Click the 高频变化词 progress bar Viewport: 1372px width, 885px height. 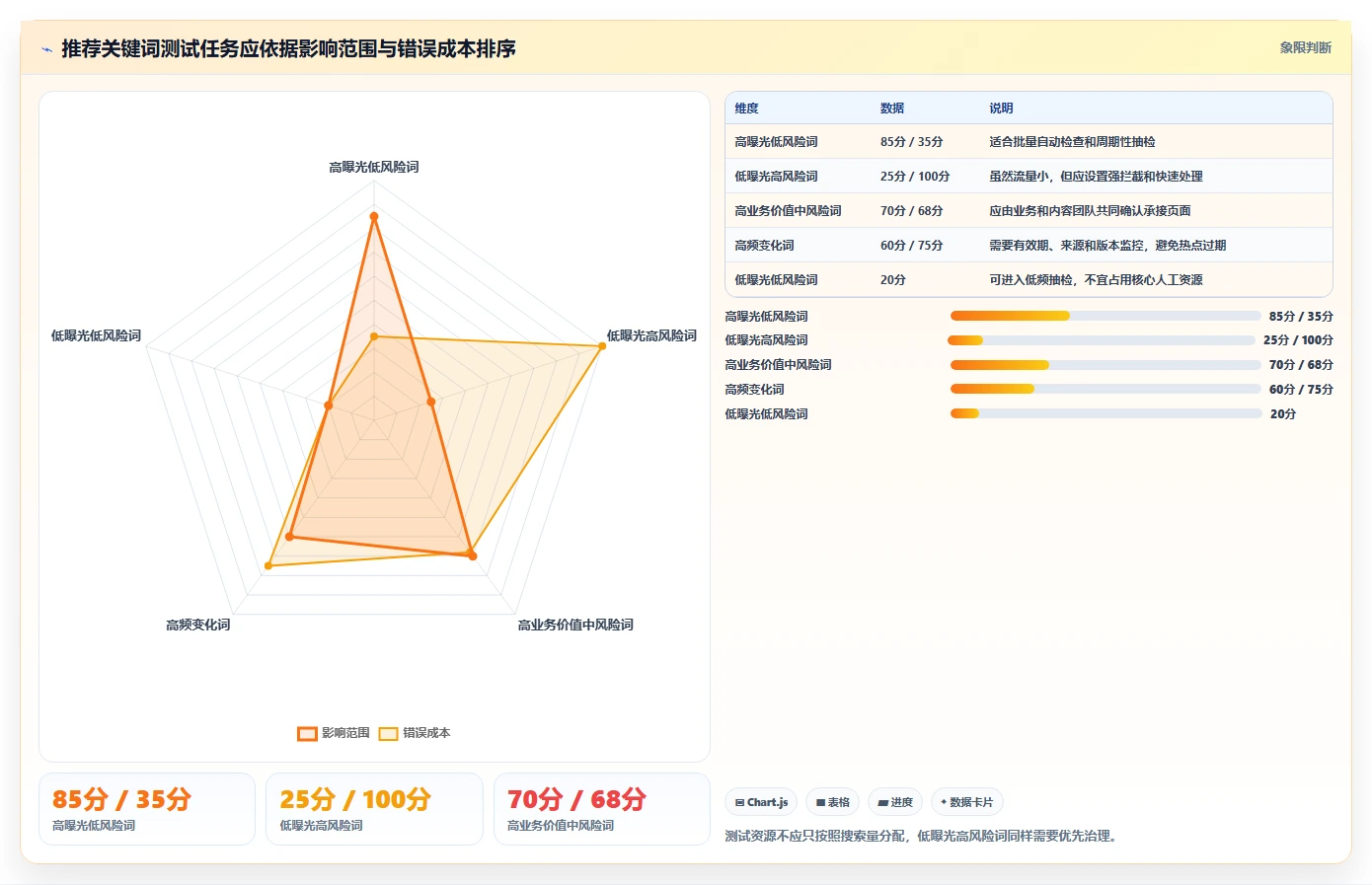[1105, 389]
